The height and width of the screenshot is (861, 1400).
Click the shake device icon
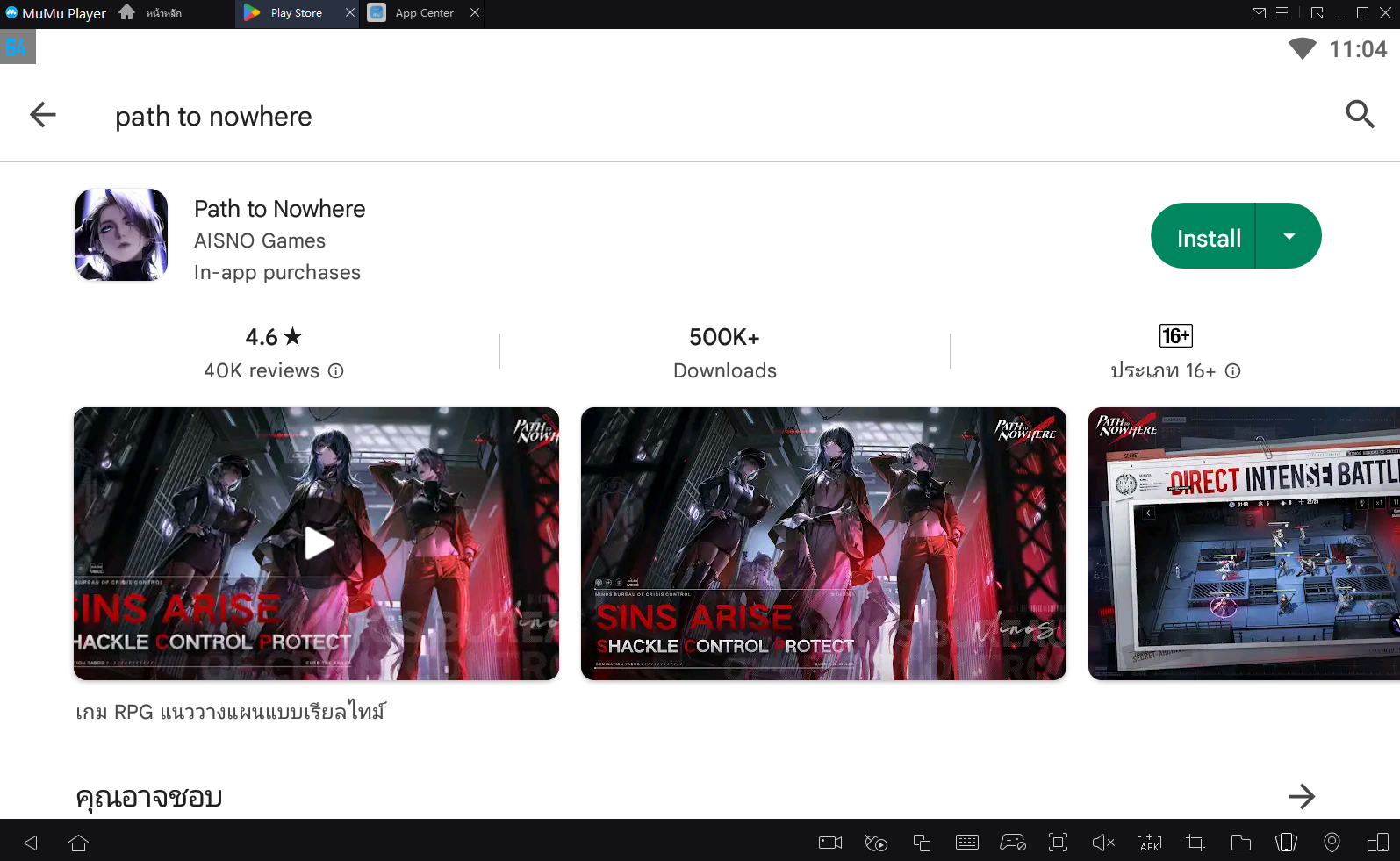tap(1286, 843)
